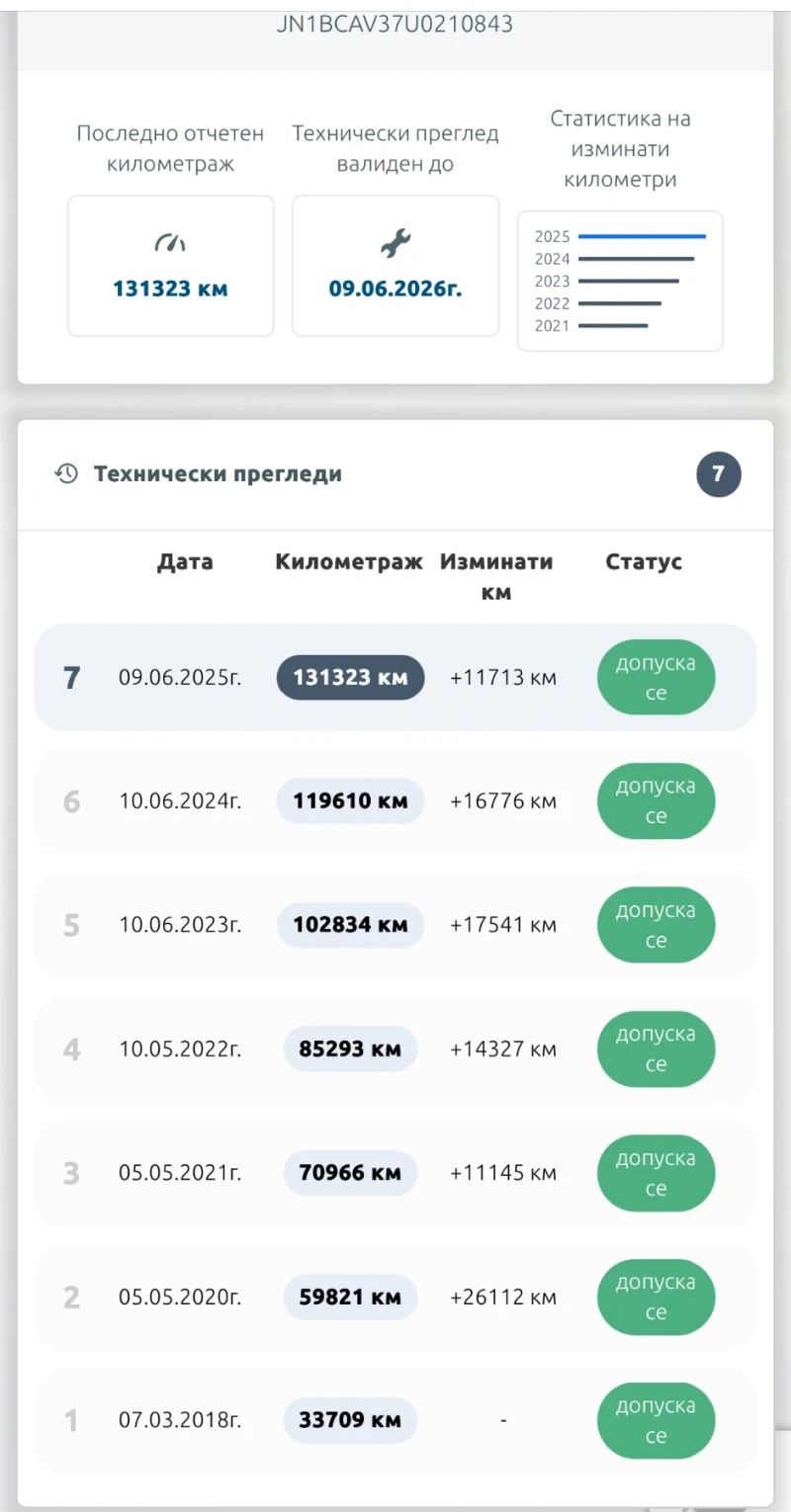Click status badge for 05.05.2020г. inspection
The height and width of the screenshot is (1512, 791).
[656, 1298]
